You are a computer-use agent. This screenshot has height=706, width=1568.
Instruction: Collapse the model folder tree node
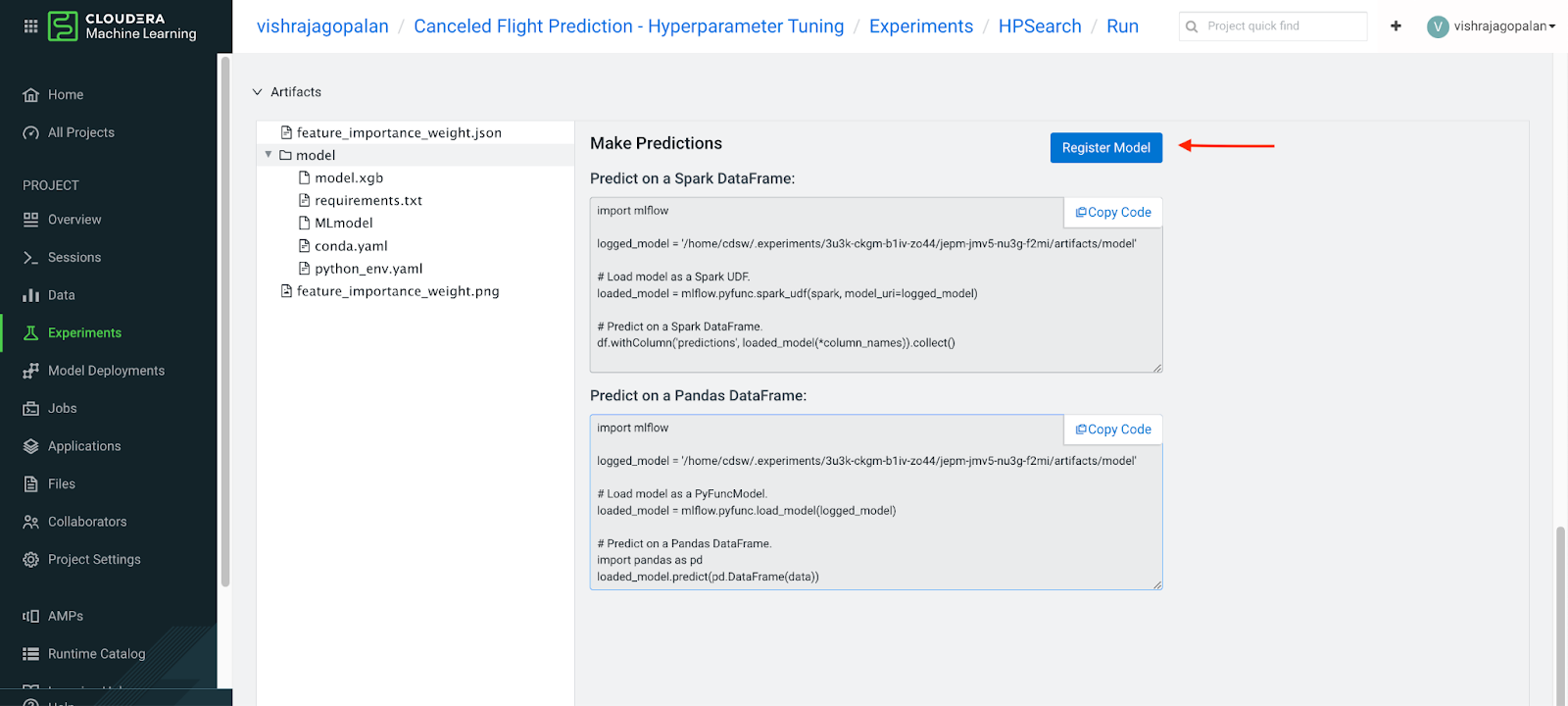269,155
